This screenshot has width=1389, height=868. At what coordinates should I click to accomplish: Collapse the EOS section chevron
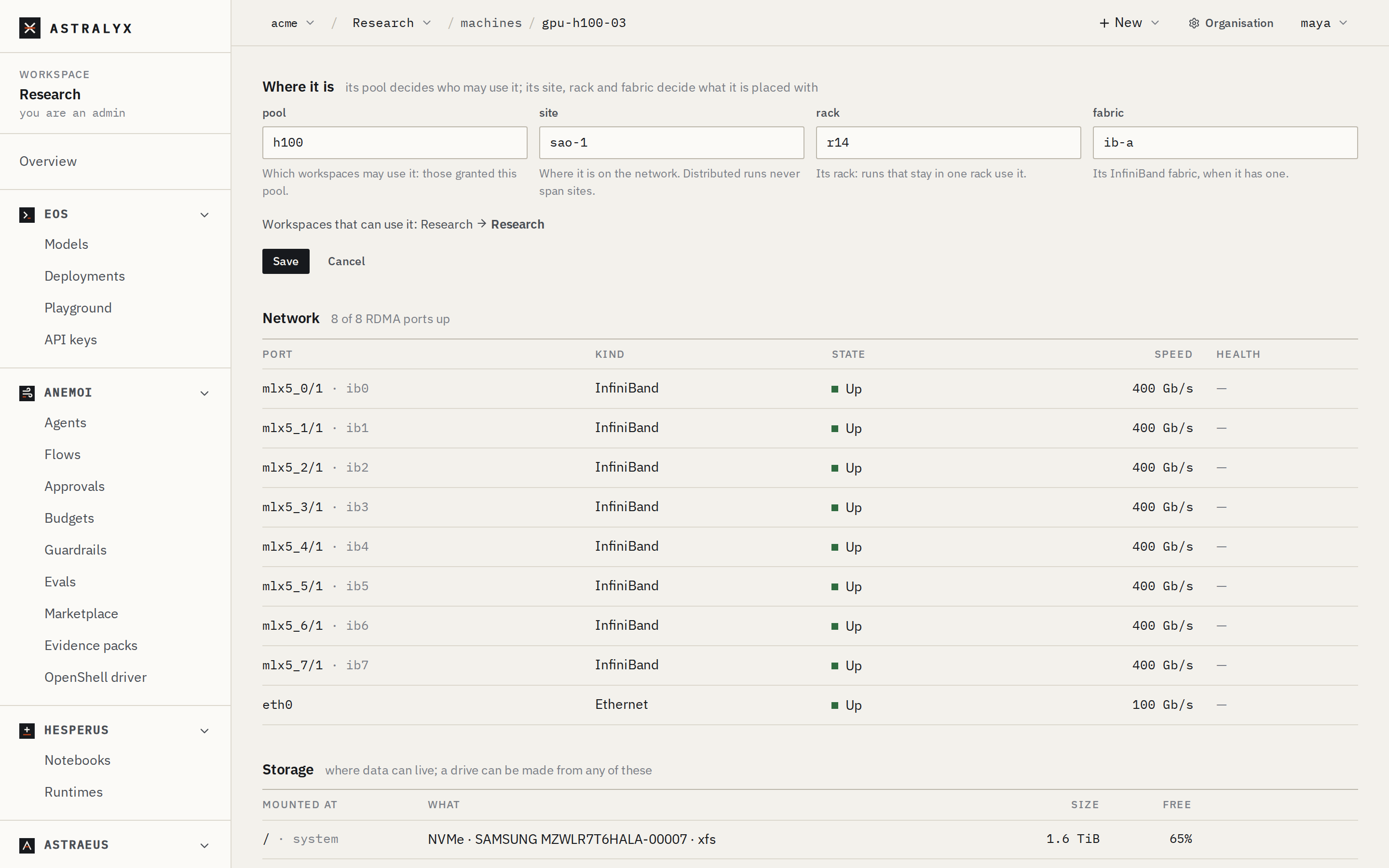click(204, 215)
